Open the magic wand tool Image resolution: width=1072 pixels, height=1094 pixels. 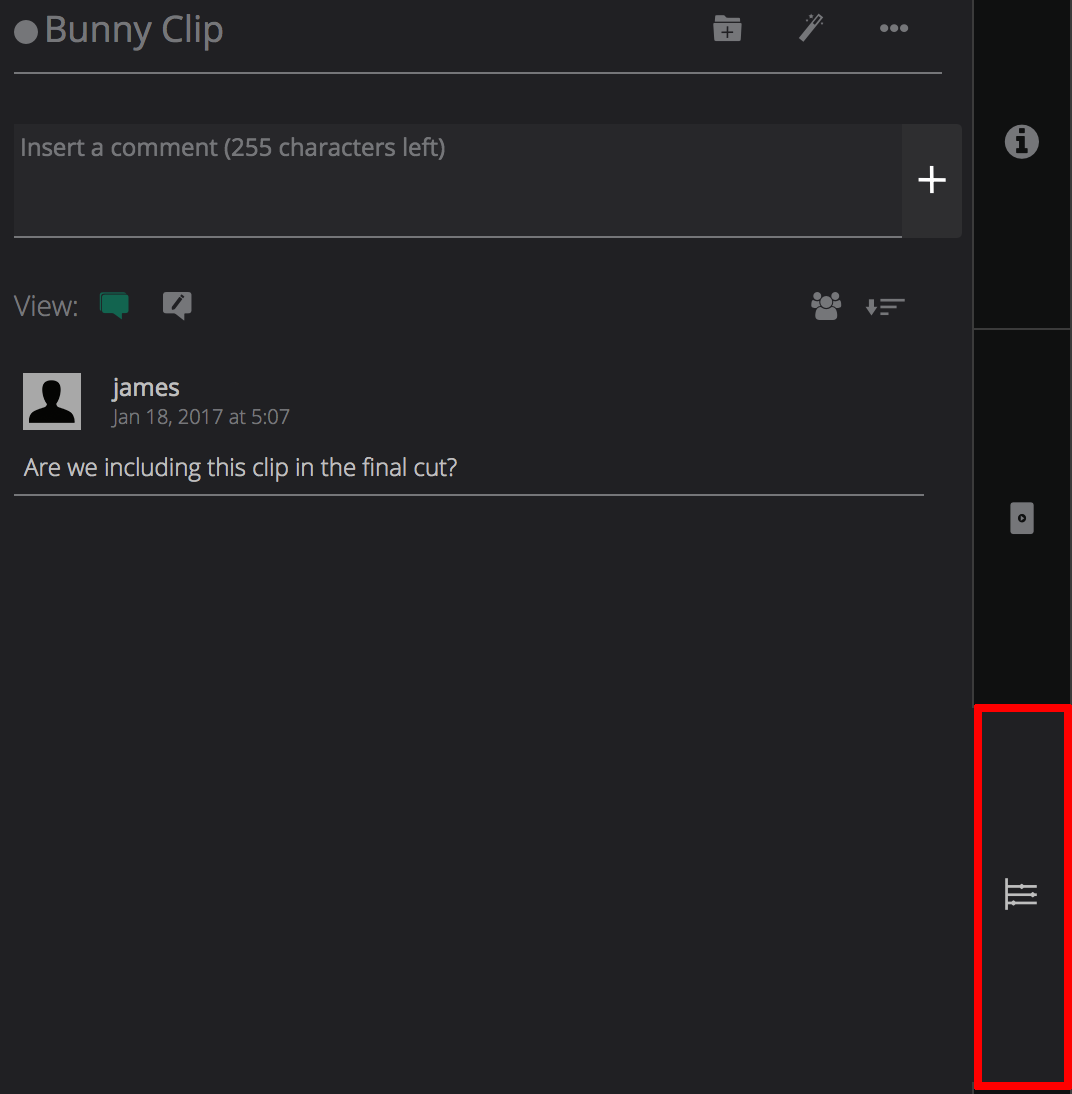pos(811,28)
